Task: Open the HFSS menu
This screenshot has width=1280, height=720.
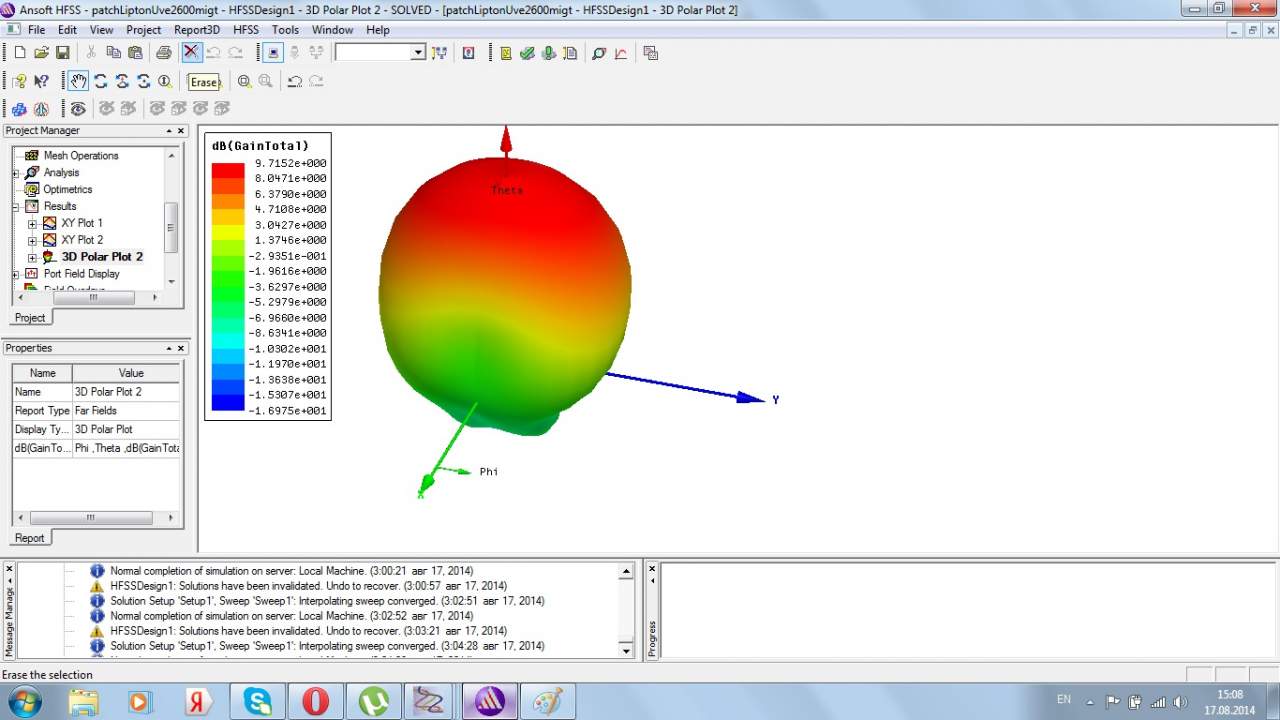Action: pyautogui.click(x=245, y=30)
